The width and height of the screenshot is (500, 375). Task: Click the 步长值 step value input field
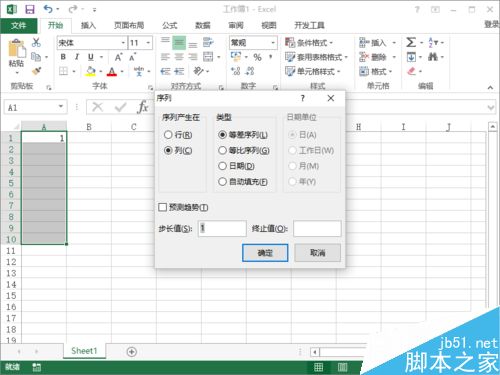coord(222,228)
